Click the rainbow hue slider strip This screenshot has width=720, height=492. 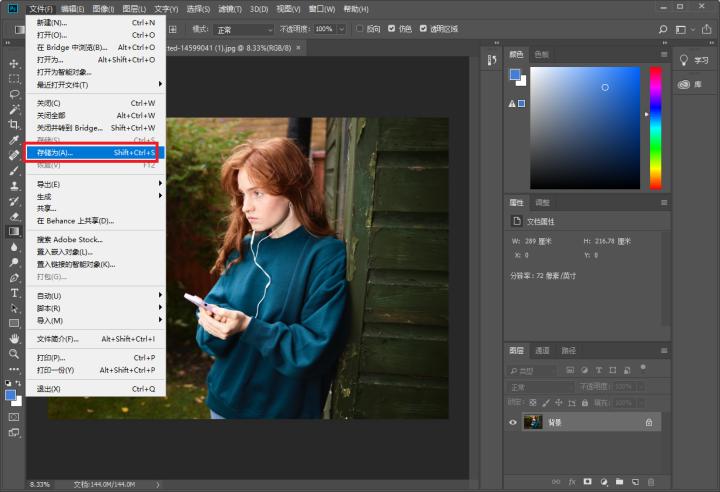(x=655, y=128)
